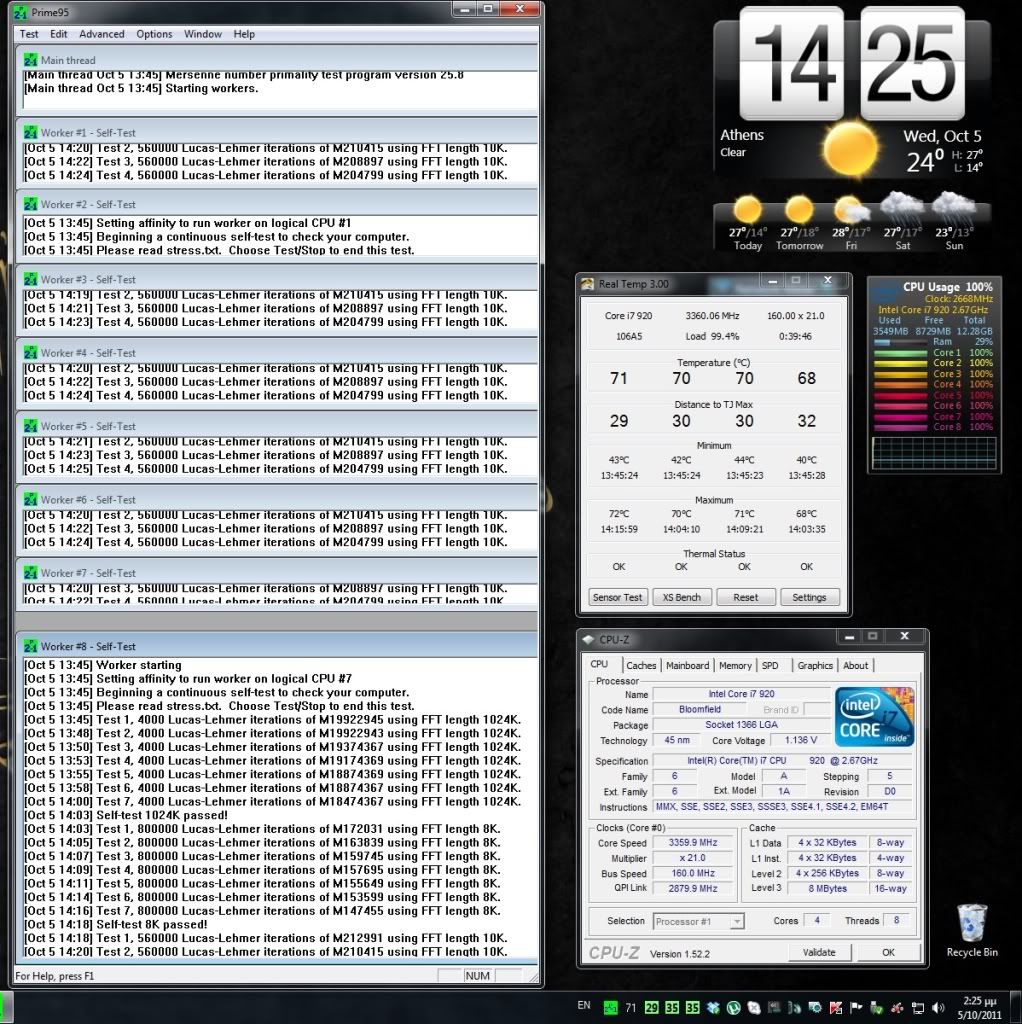Click the green Prime95 tray icon
Screen dimensions: 1022x1024
610,1008
